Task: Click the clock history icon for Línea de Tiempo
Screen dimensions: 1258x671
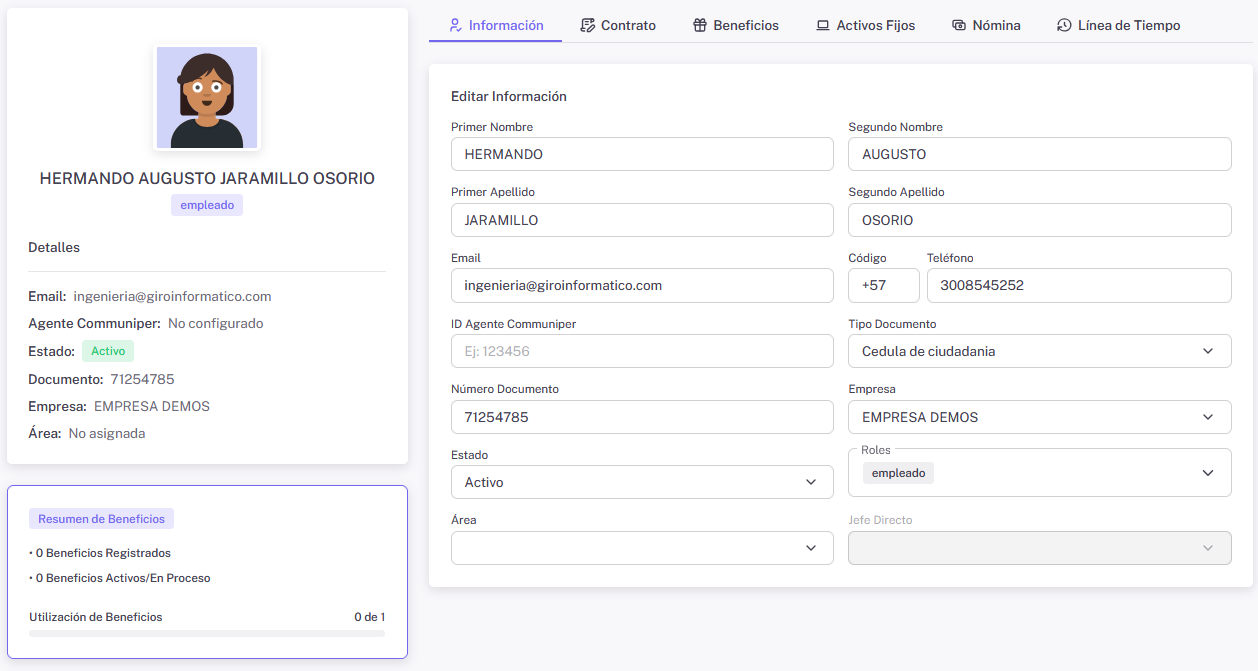Action: (1064, 25)
